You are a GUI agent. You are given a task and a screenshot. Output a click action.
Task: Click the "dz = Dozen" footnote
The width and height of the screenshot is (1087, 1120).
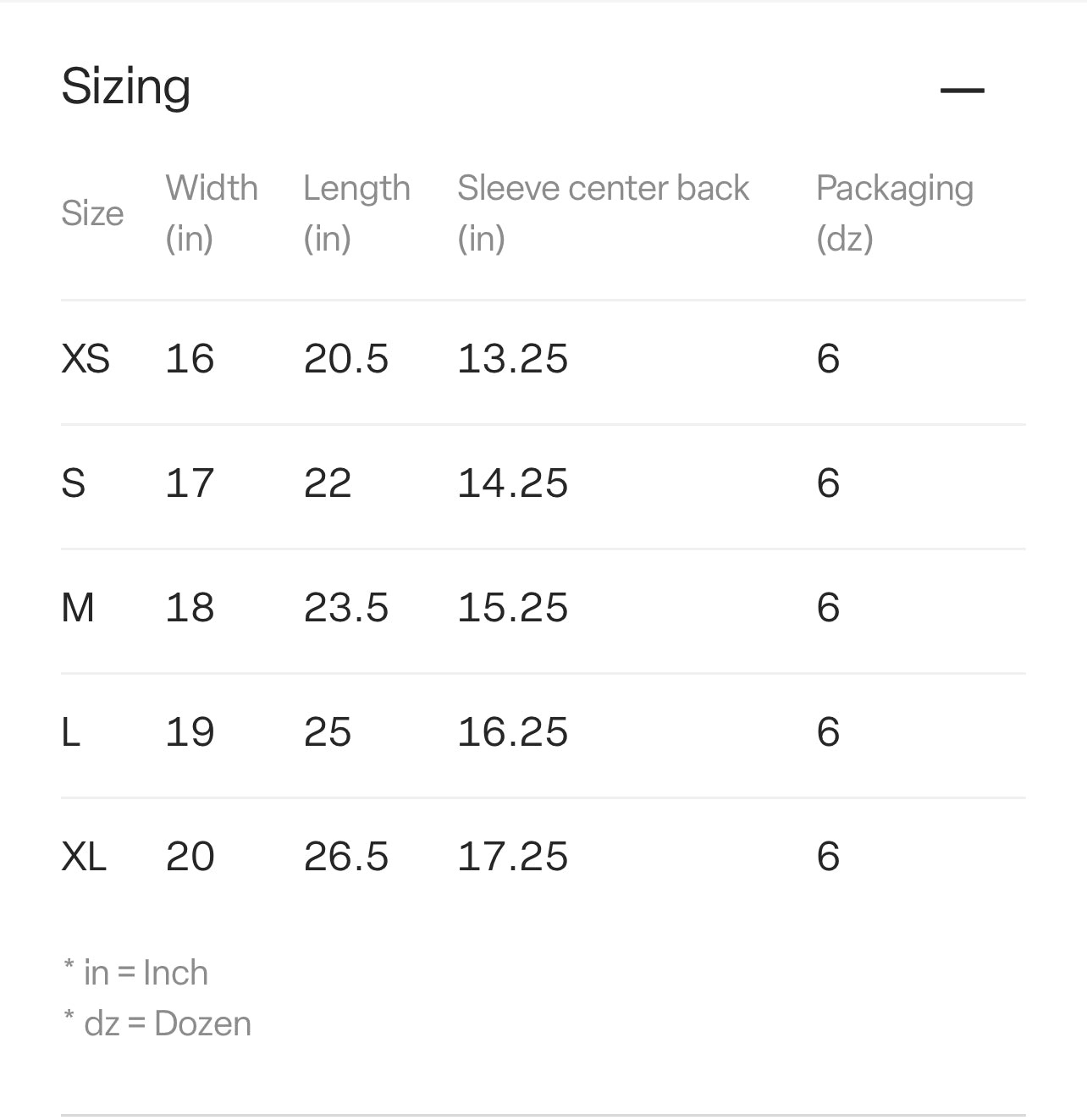pos(167,1023)
